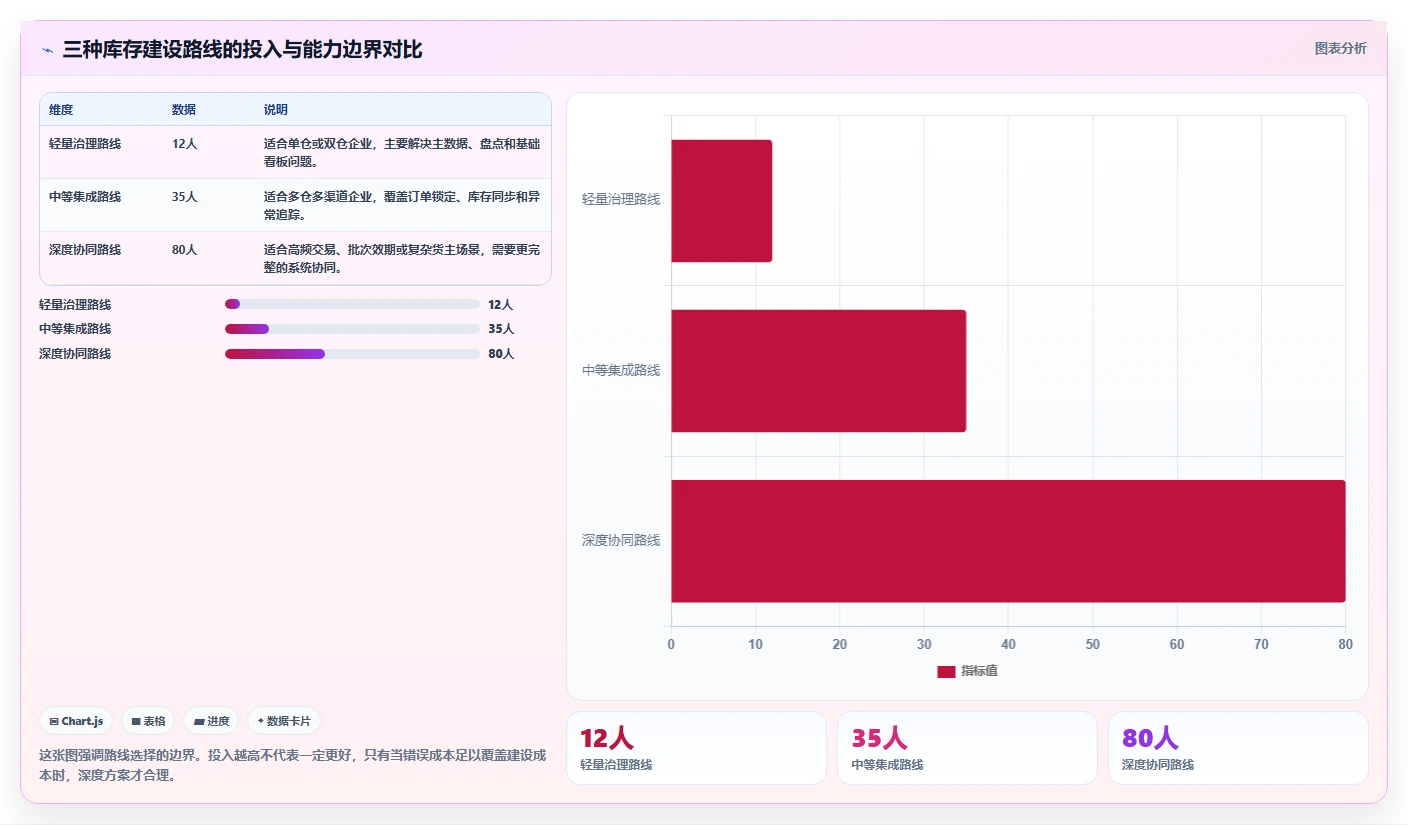Open the 12人 data card

coord(696,748)
